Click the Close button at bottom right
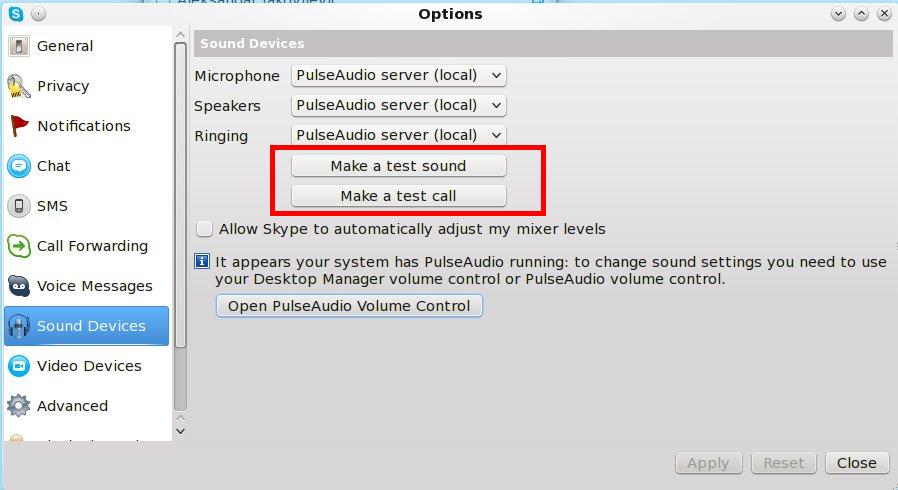 coord(856,463)
